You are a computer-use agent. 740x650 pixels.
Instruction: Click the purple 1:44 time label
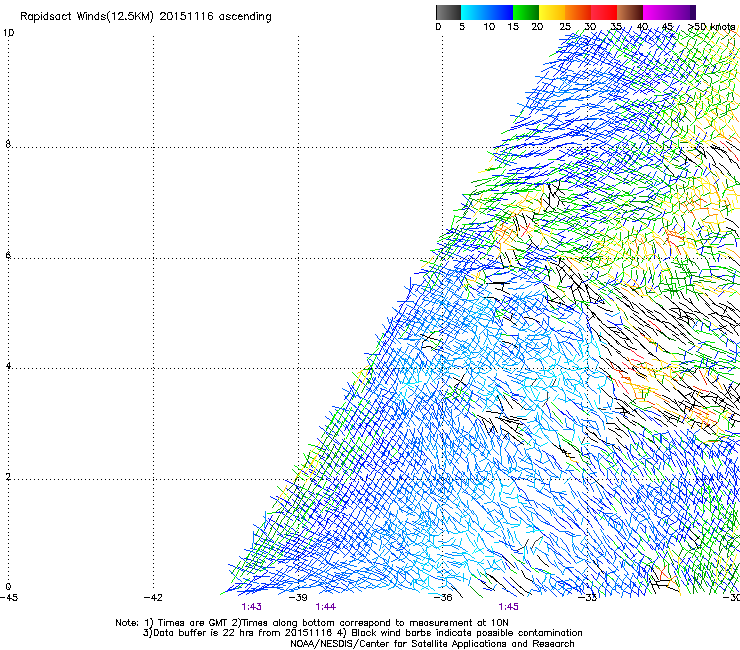click(x=326, y=607)
